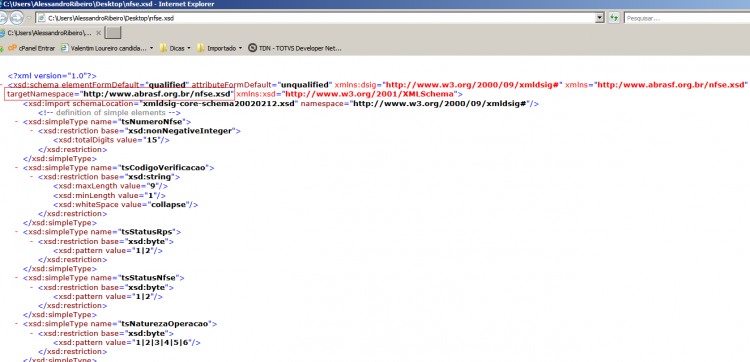The height and width of the screenshot is (362, 750).
Task: Collapse the tsStatusRps simpleType node
Action: [x=17, y=232]
